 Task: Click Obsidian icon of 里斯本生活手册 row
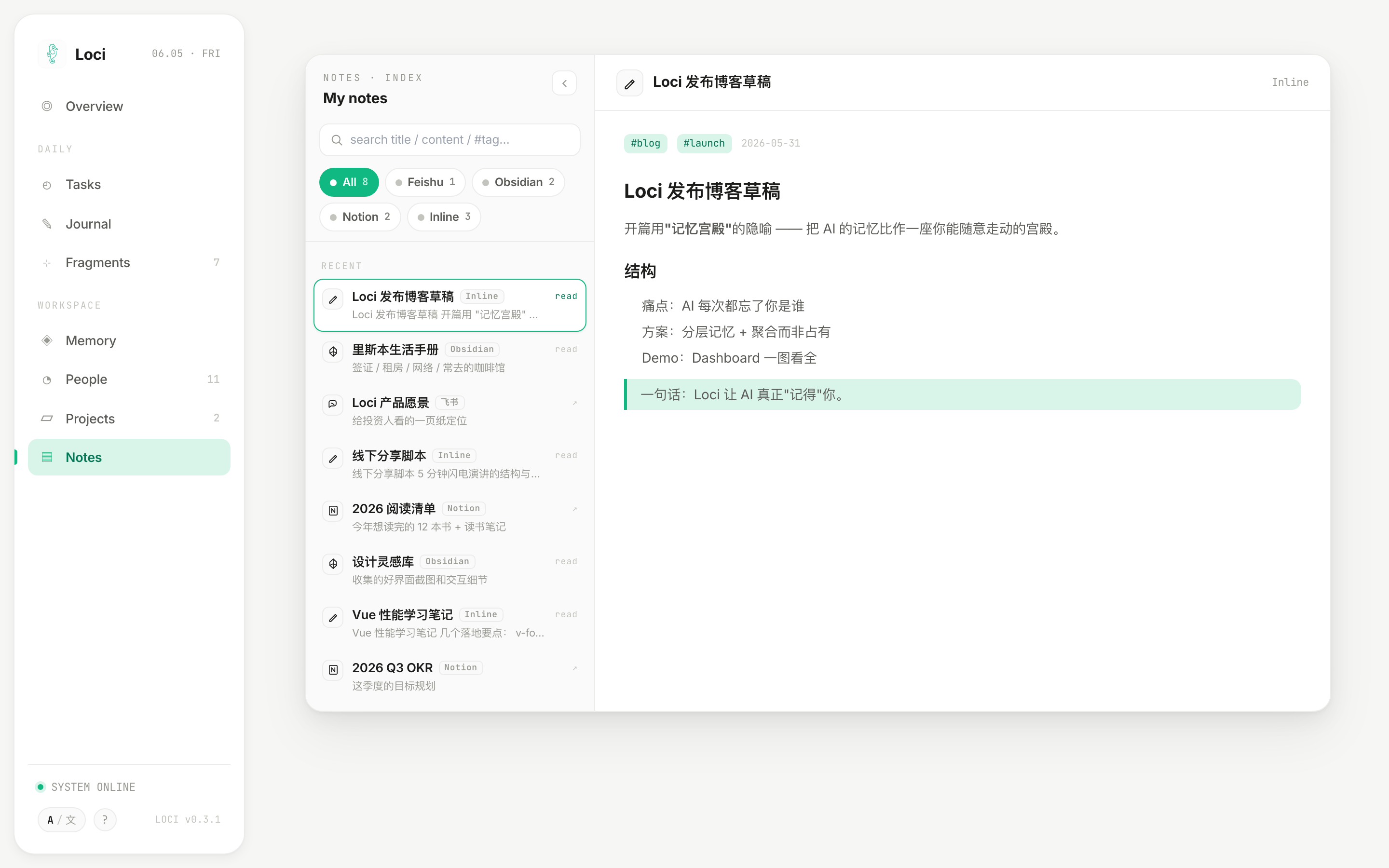[333, 352]
